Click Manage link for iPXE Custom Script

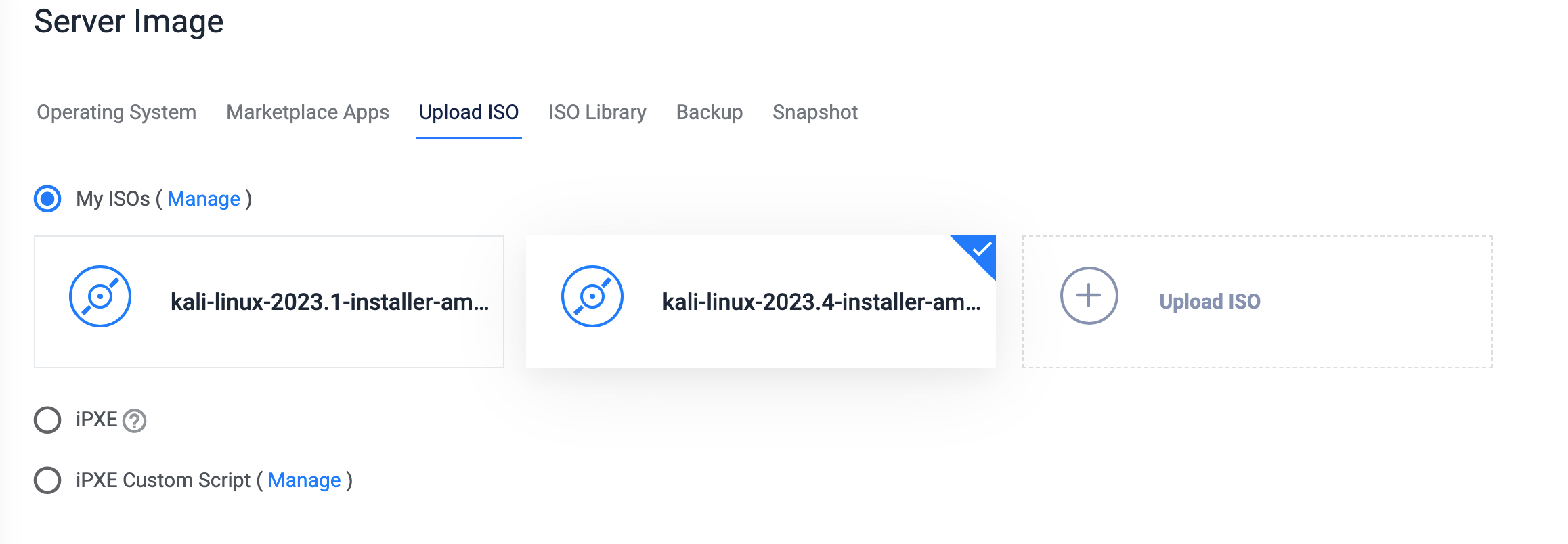[x=305, y=480]
